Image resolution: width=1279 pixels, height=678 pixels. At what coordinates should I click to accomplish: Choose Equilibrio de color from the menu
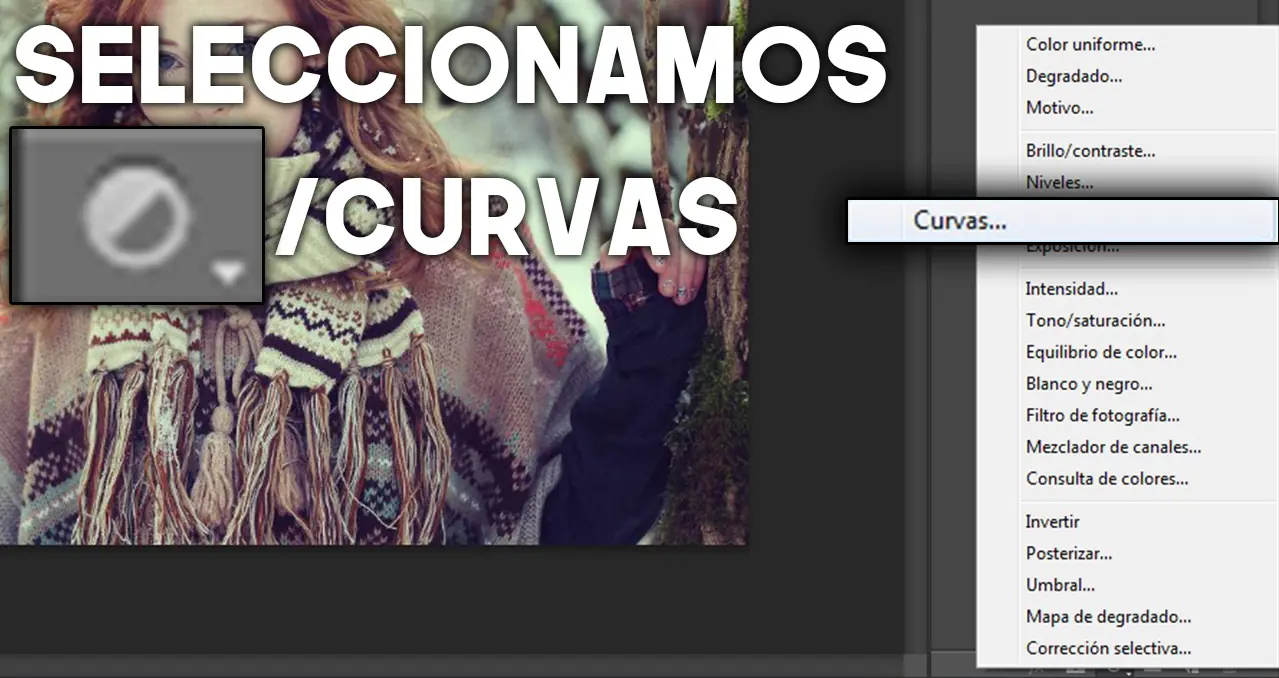[1101, 352]
